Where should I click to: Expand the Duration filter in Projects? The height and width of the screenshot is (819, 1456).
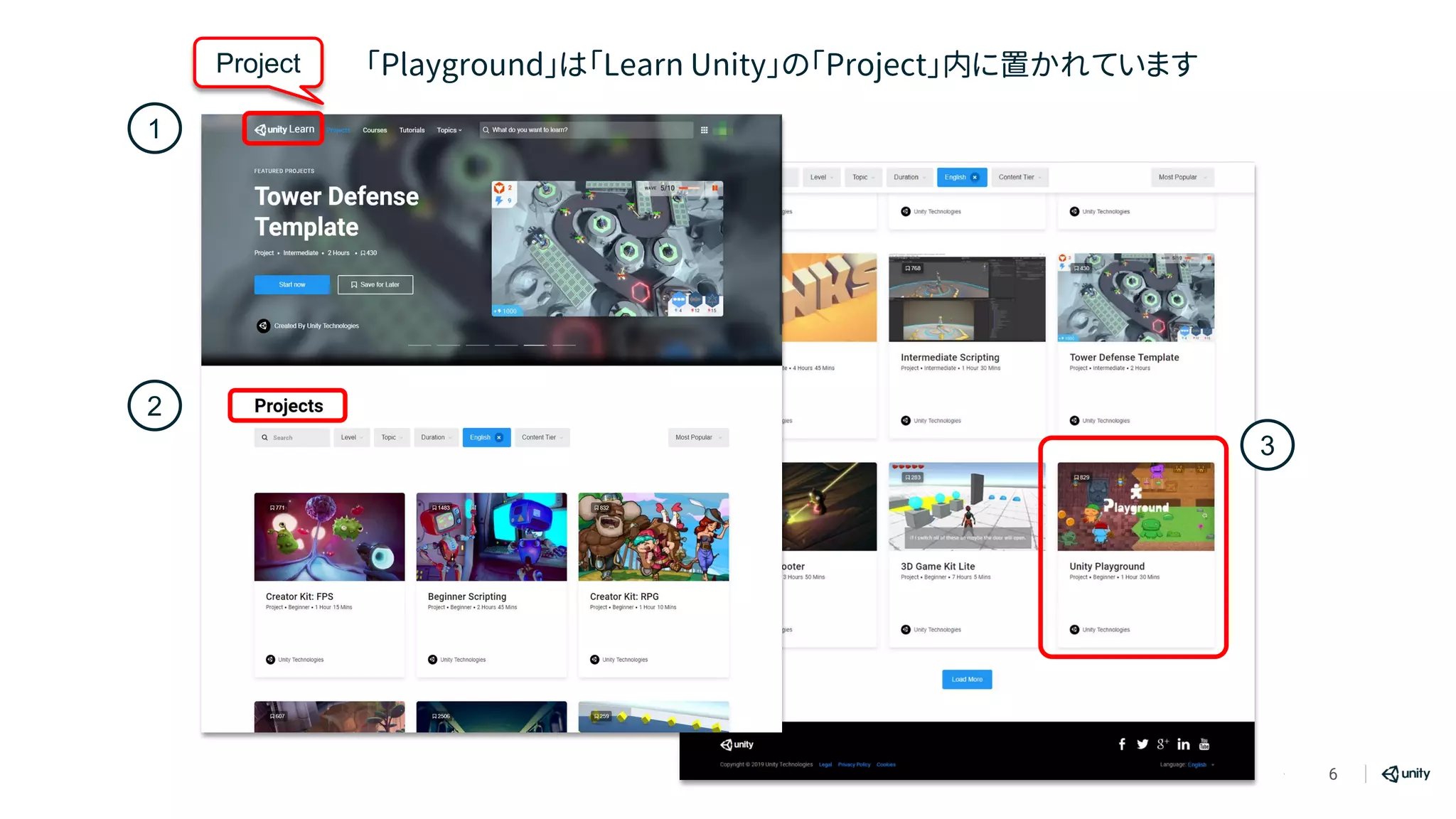coord(437,437)
